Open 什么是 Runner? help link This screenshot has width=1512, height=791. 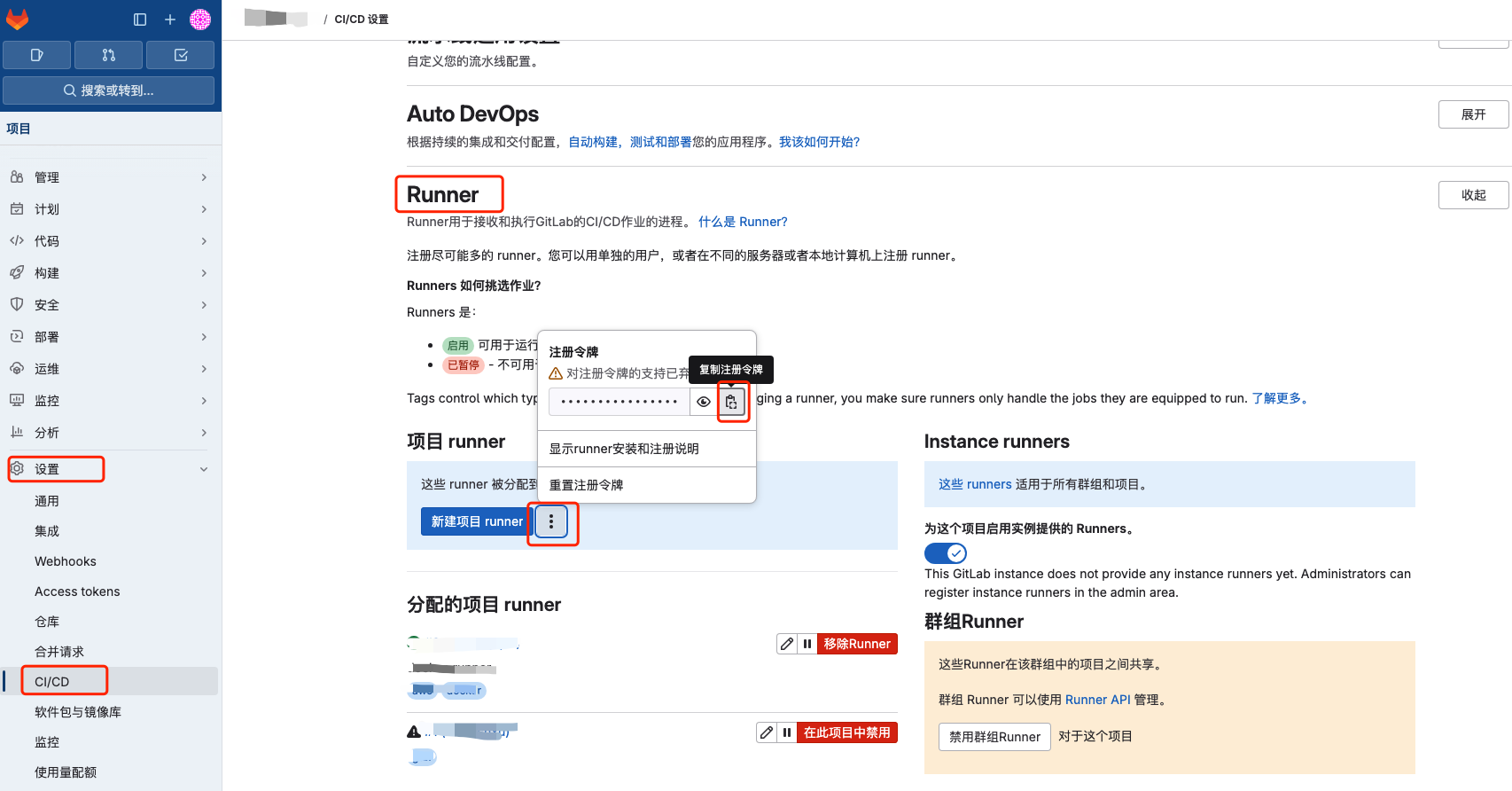[743, 222]
